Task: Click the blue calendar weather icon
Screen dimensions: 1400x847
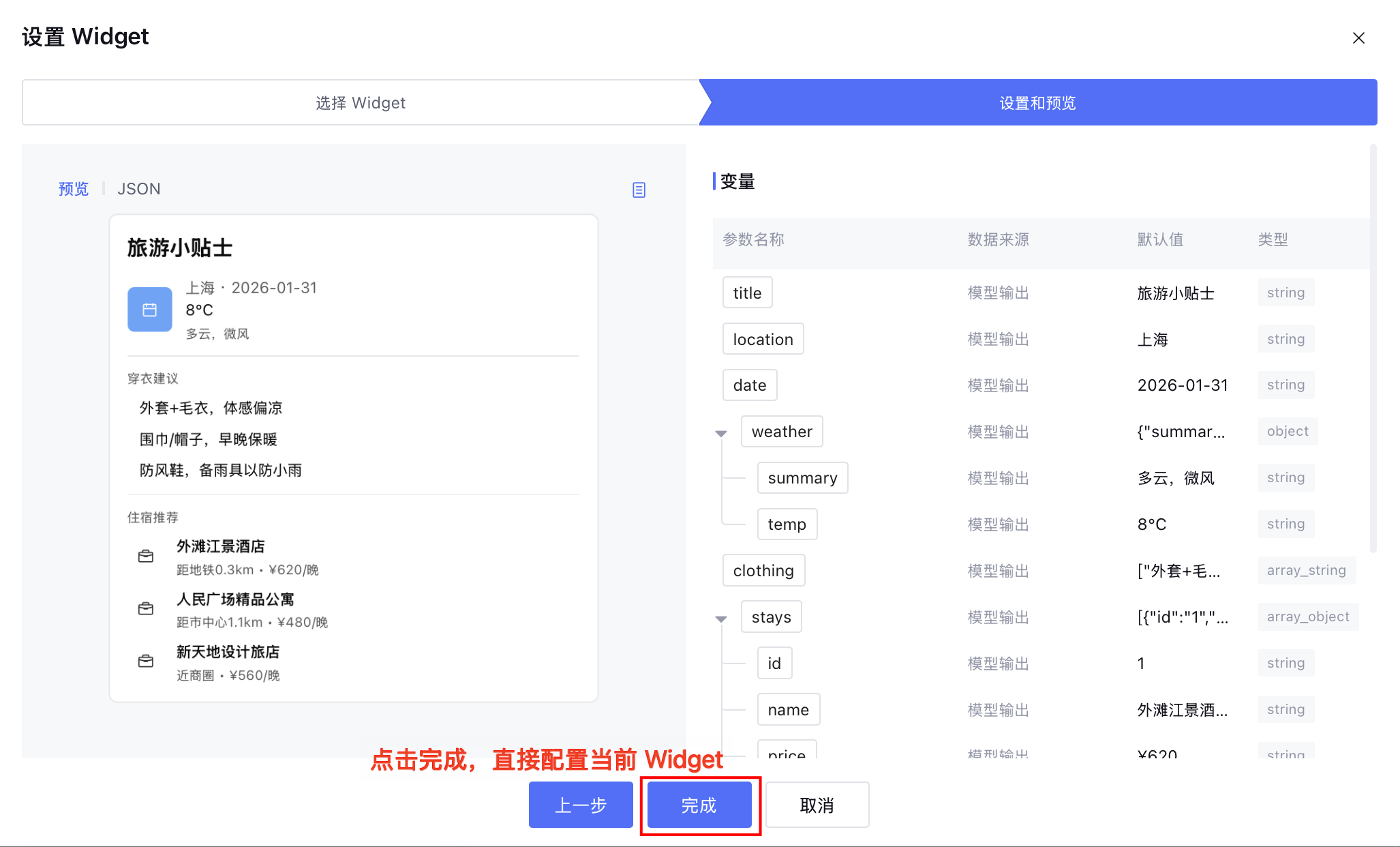Action: tap(150, 310)
